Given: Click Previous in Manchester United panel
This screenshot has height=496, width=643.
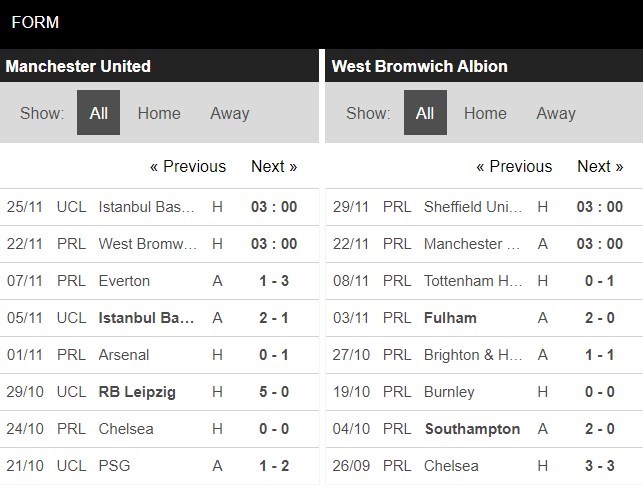Looking at the screenshot, I should click(x=188, y=166).
